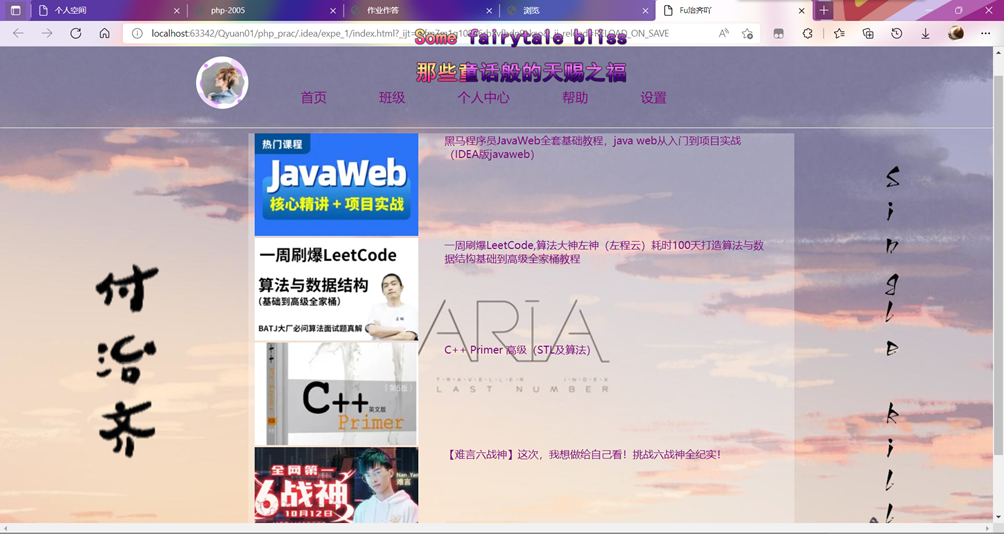Open the 黑马程序员JavaWeb course title link
Screen dimensions: 1004x534
tap(592, 147)
